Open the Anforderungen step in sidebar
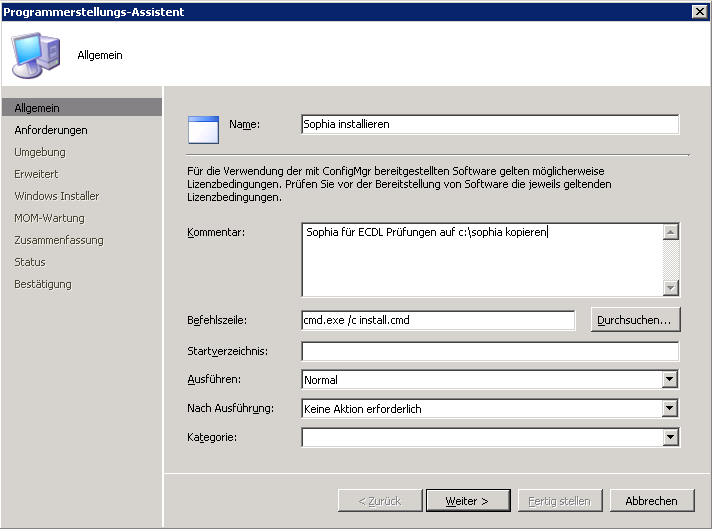 coord(50,130)
